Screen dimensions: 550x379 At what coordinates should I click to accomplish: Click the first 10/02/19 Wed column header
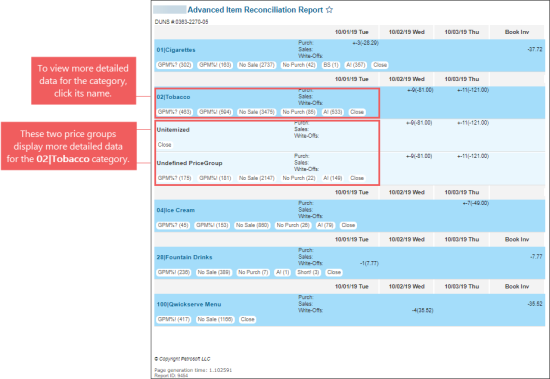tap(407, 32)
